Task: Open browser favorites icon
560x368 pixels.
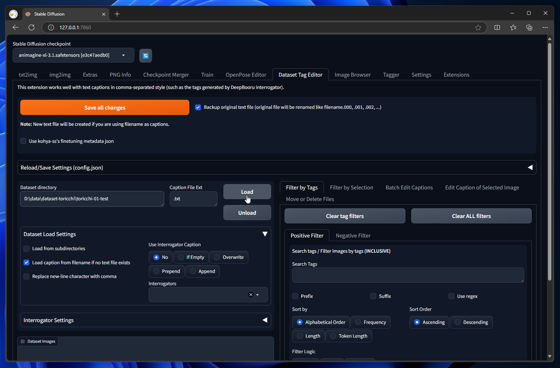Action: (x=513, y=28)
